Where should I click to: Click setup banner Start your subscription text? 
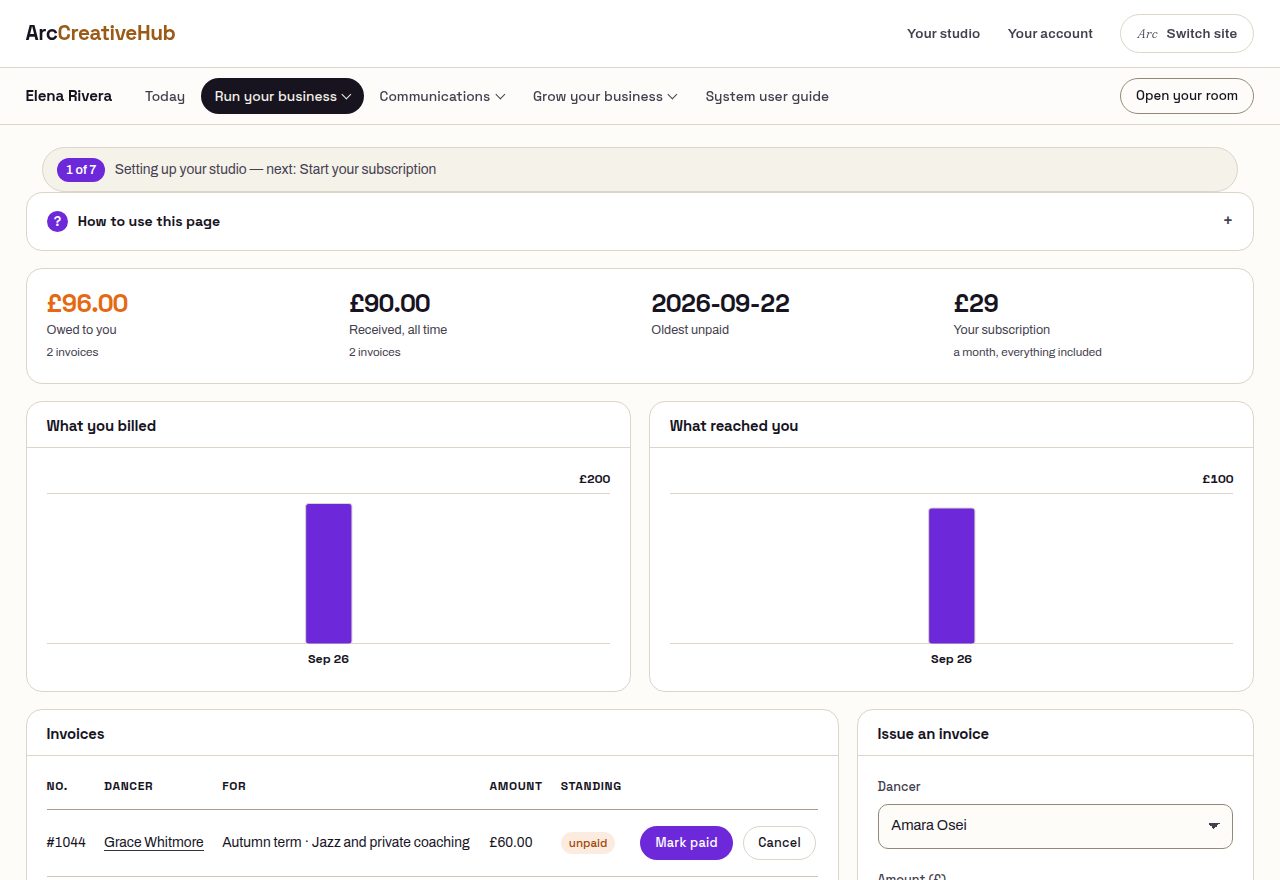[x=368, y=169]
